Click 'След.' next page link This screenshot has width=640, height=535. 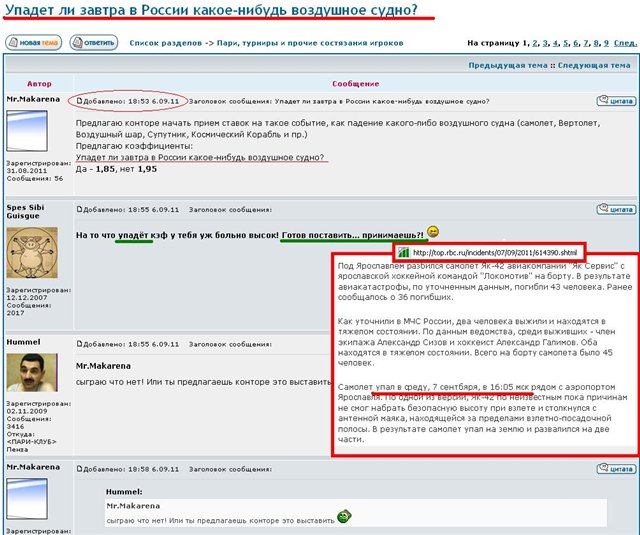625,43
